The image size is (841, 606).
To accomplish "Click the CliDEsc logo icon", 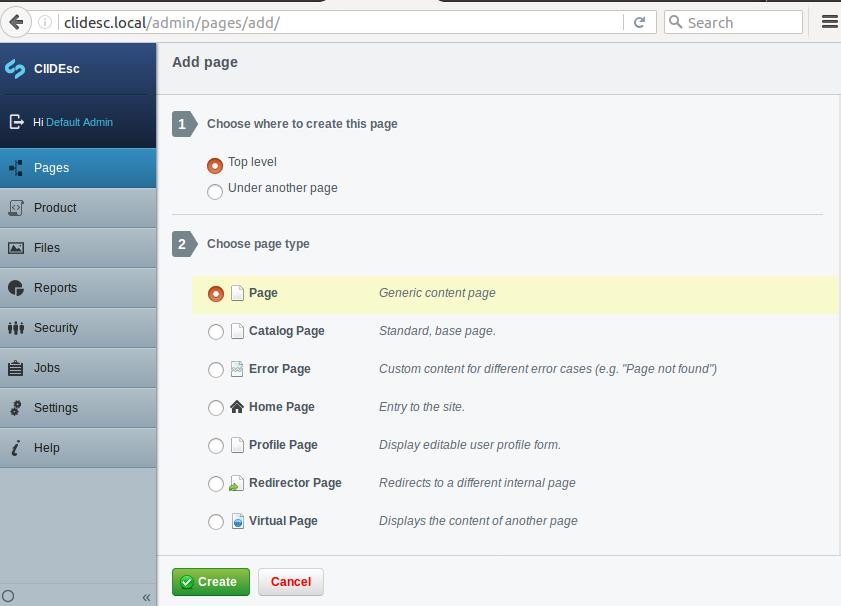I will tap(15, 69).
